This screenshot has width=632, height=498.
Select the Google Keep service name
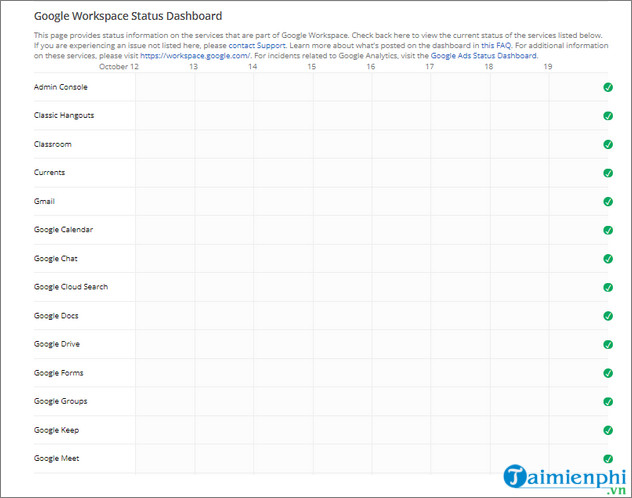[x=56, y=430]
